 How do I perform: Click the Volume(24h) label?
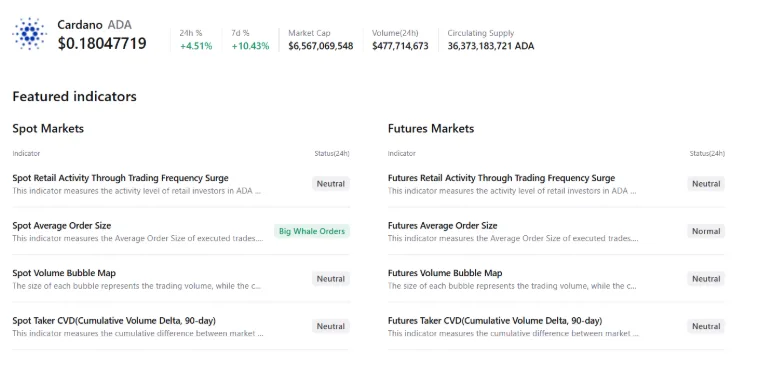395,33
